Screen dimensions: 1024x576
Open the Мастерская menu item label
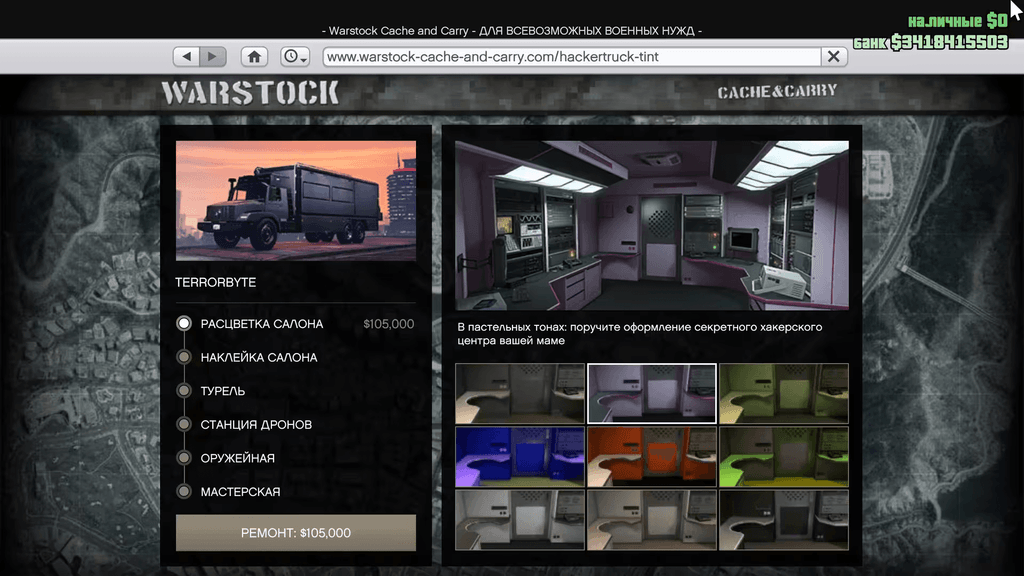240,492
